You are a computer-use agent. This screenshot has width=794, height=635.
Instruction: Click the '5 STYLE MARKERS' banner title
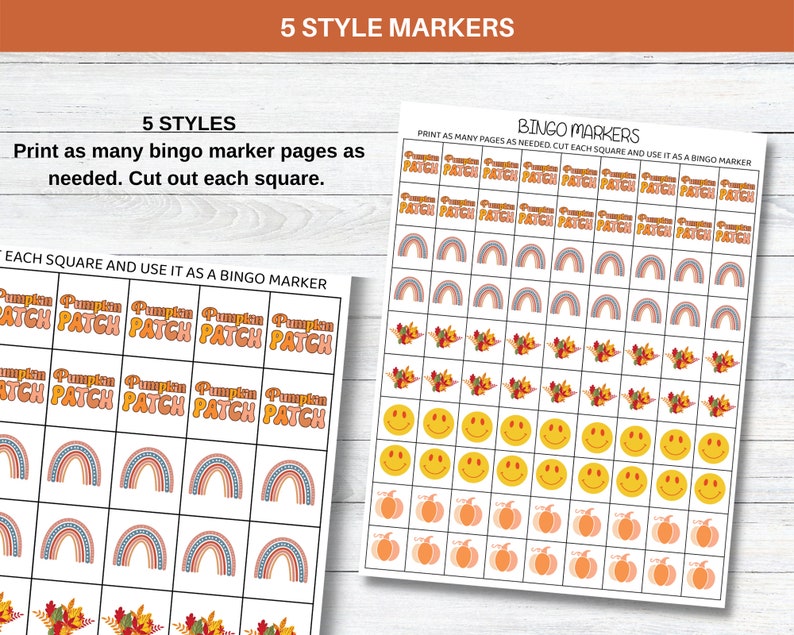398,27
